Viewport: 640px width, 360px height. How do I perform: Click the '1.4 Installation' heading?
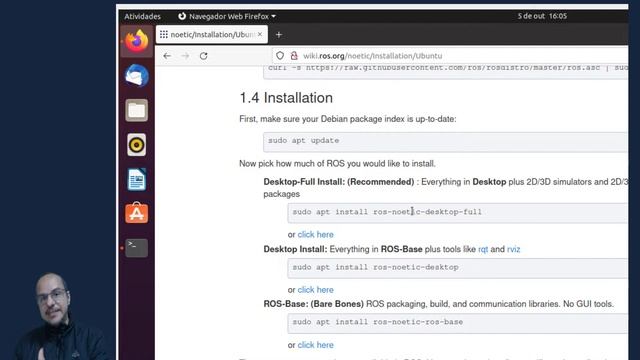click(x=286, y=98)
